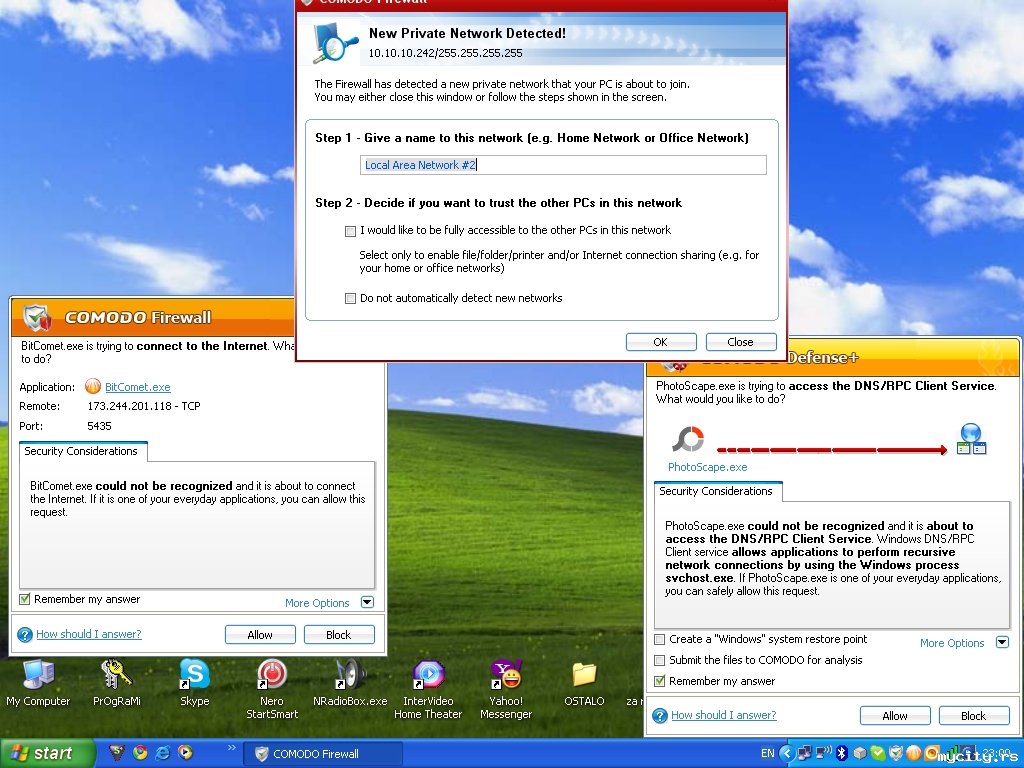Viewport: 1024px width, 768px height.
Task: Click More Options in the Defense+ alert
Action: [x=952, y=643]
